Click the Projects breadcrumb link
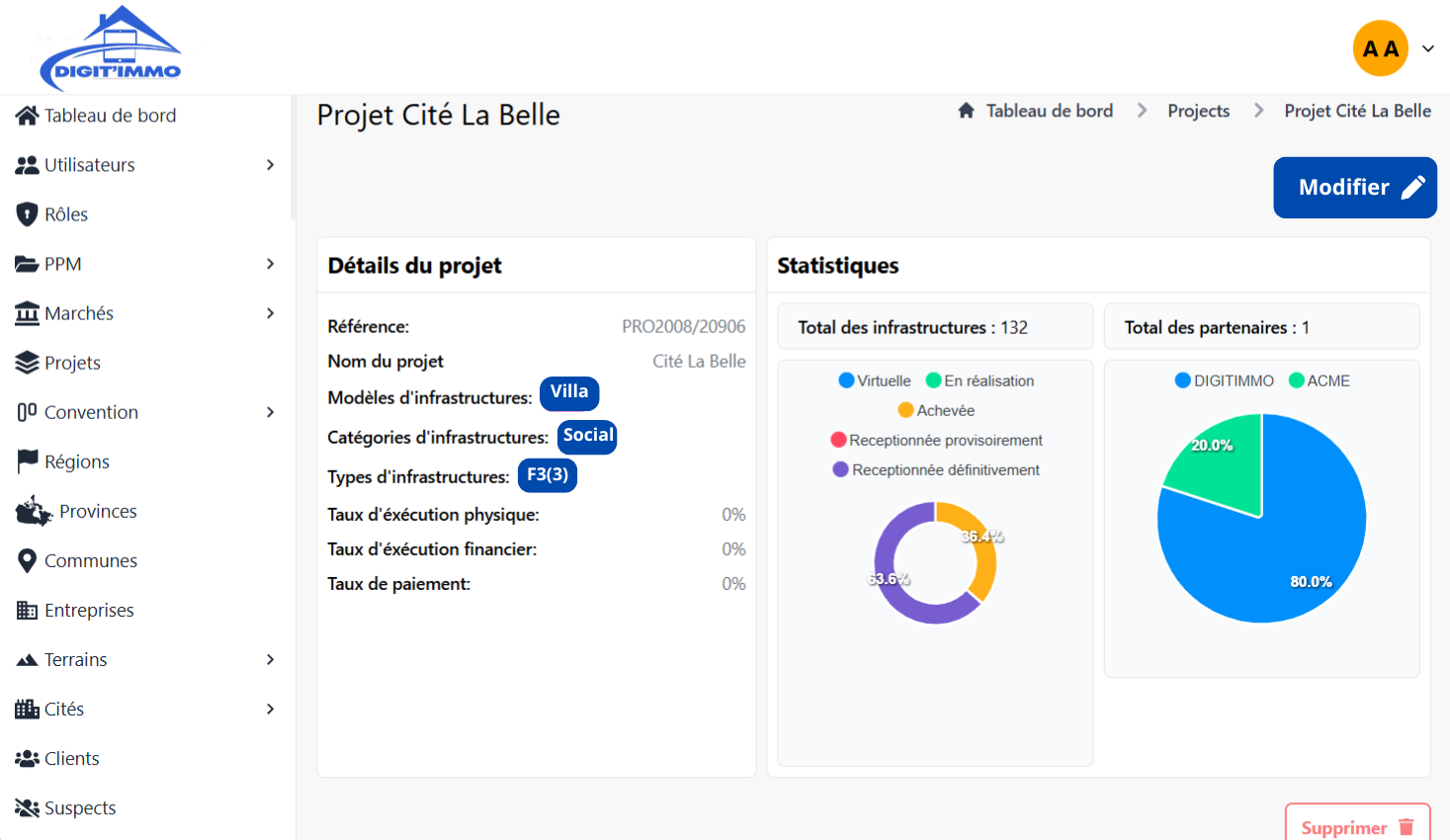 (1198, 111)
